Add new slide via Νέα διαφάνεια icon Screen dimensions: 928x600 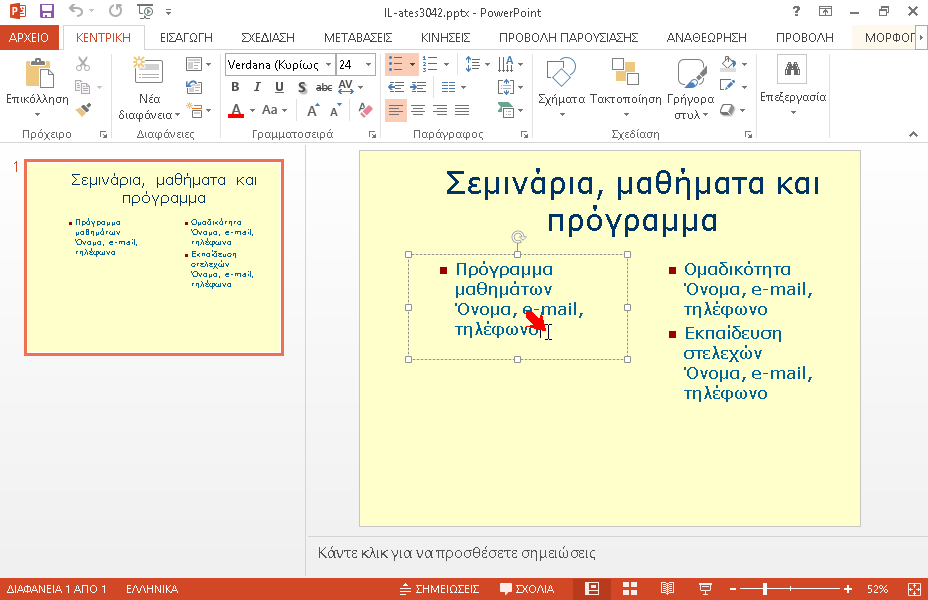(149, 71)
